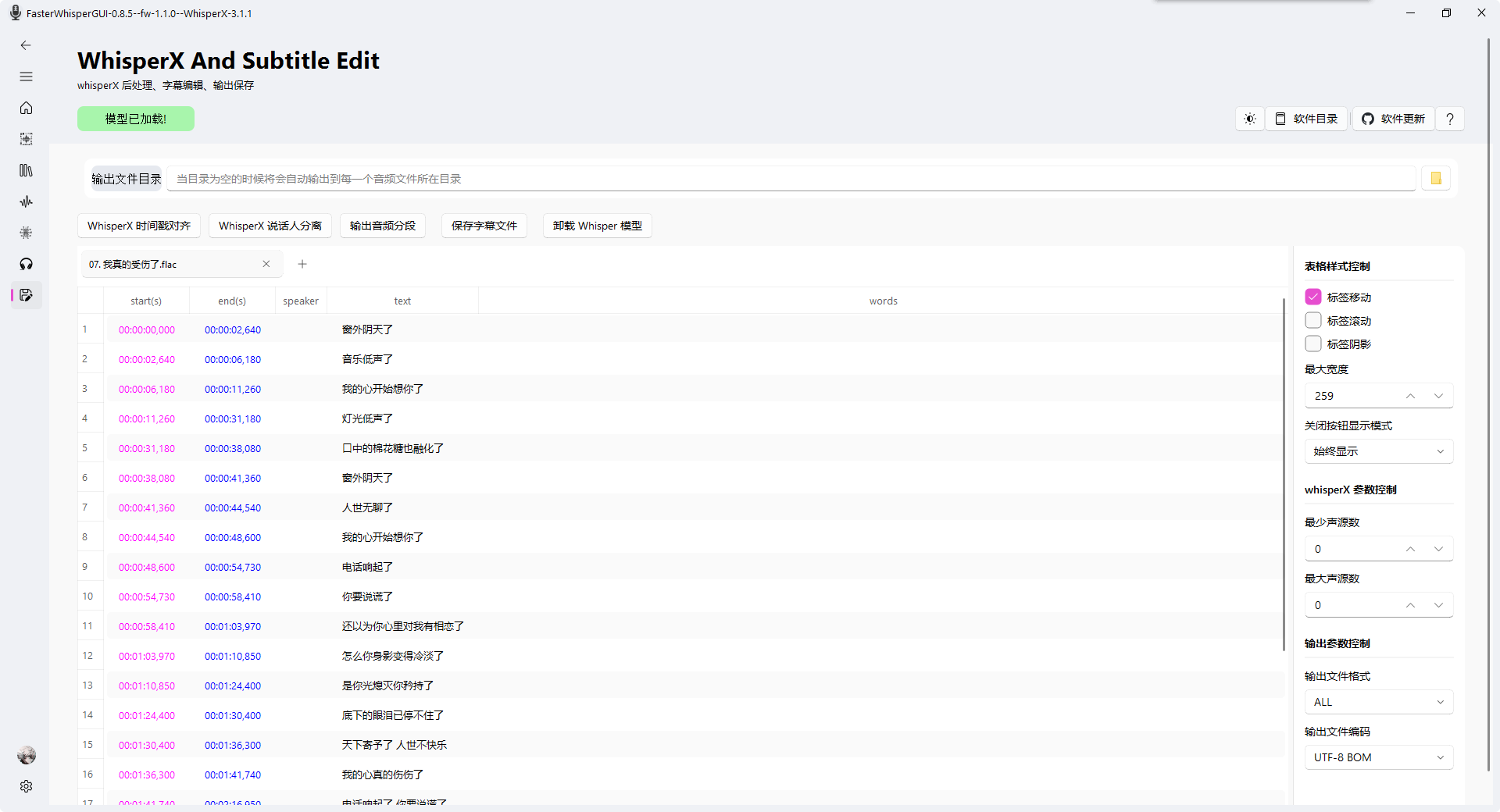Click the subtitle edit icon in sidebar
The height and width of the screenshot is (812, 1500).
(x=26, y=295)
